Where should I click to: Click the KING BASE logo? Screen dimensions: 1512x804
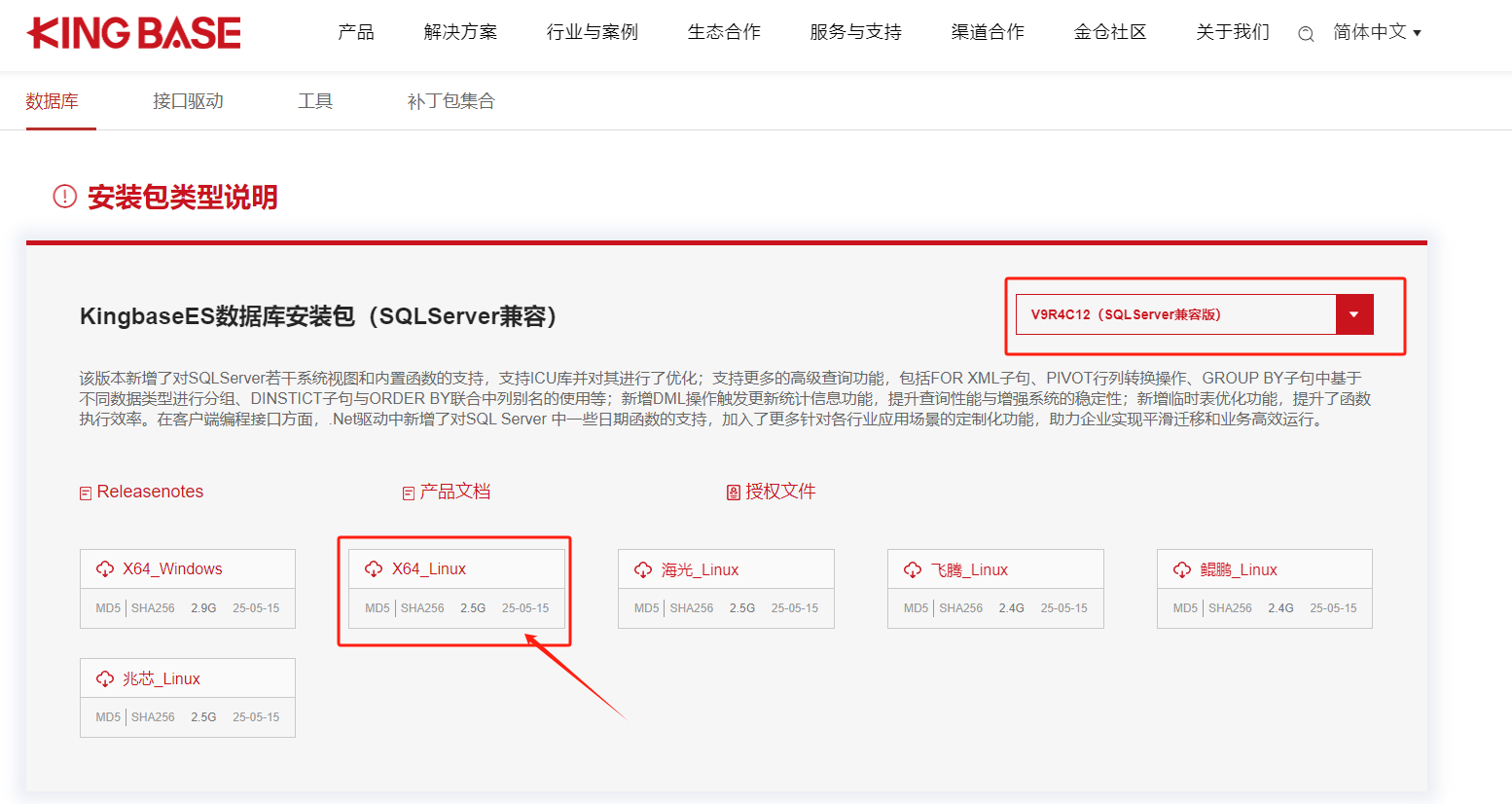pyautogui.click(x=134, y=33)
